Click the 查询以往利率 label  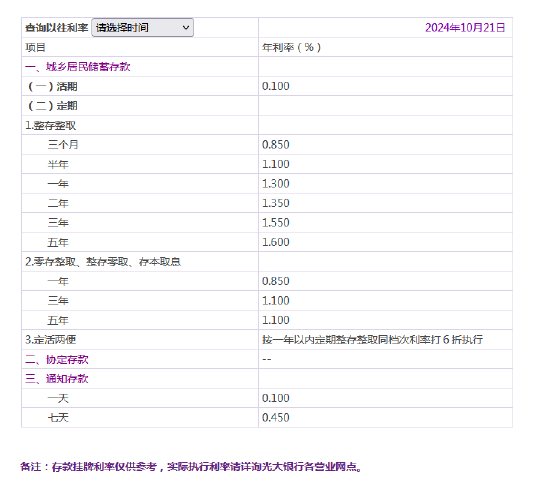tap(56, 28)
